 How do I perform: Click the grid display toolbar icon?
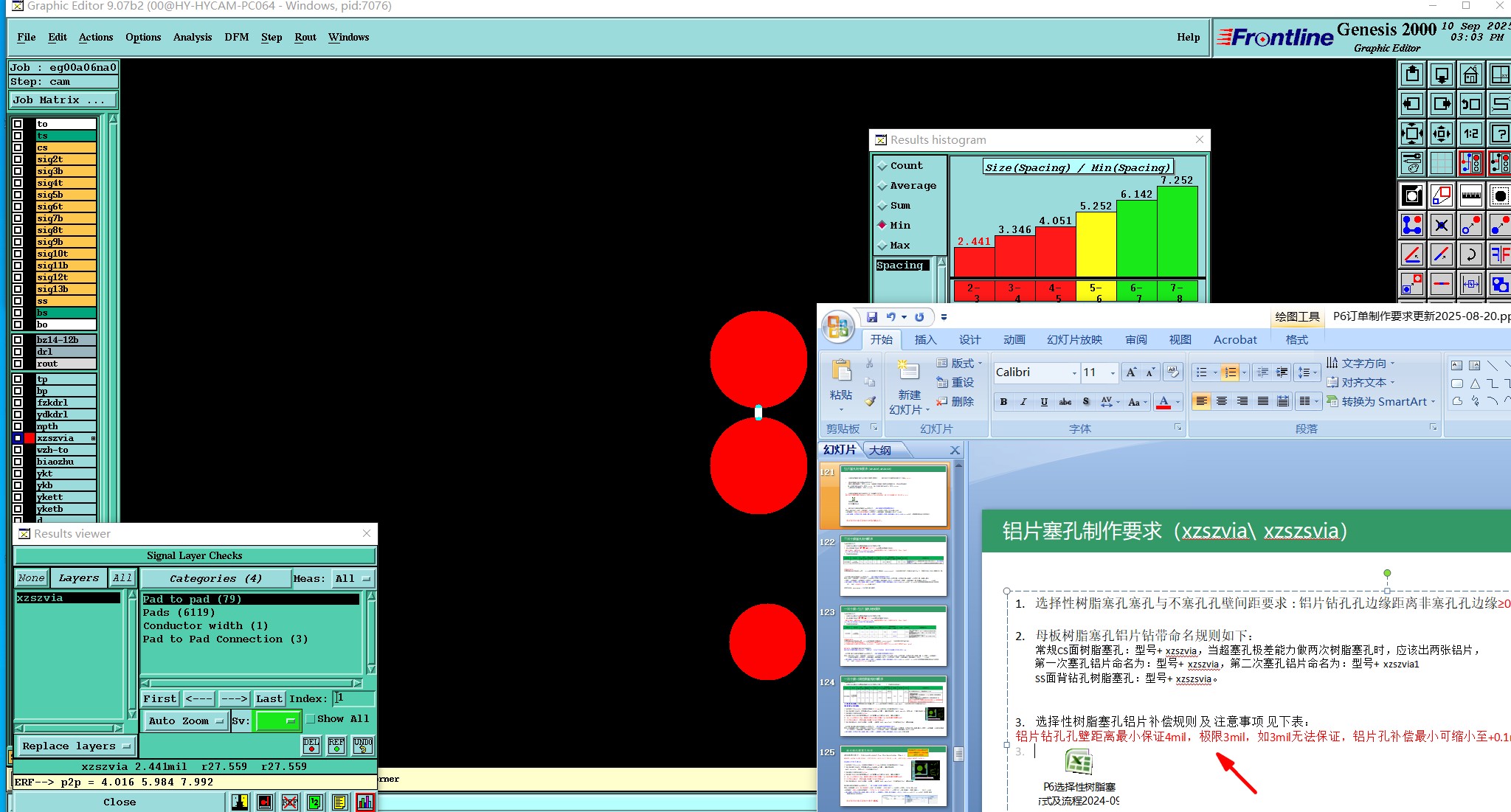click(1441, 163)
